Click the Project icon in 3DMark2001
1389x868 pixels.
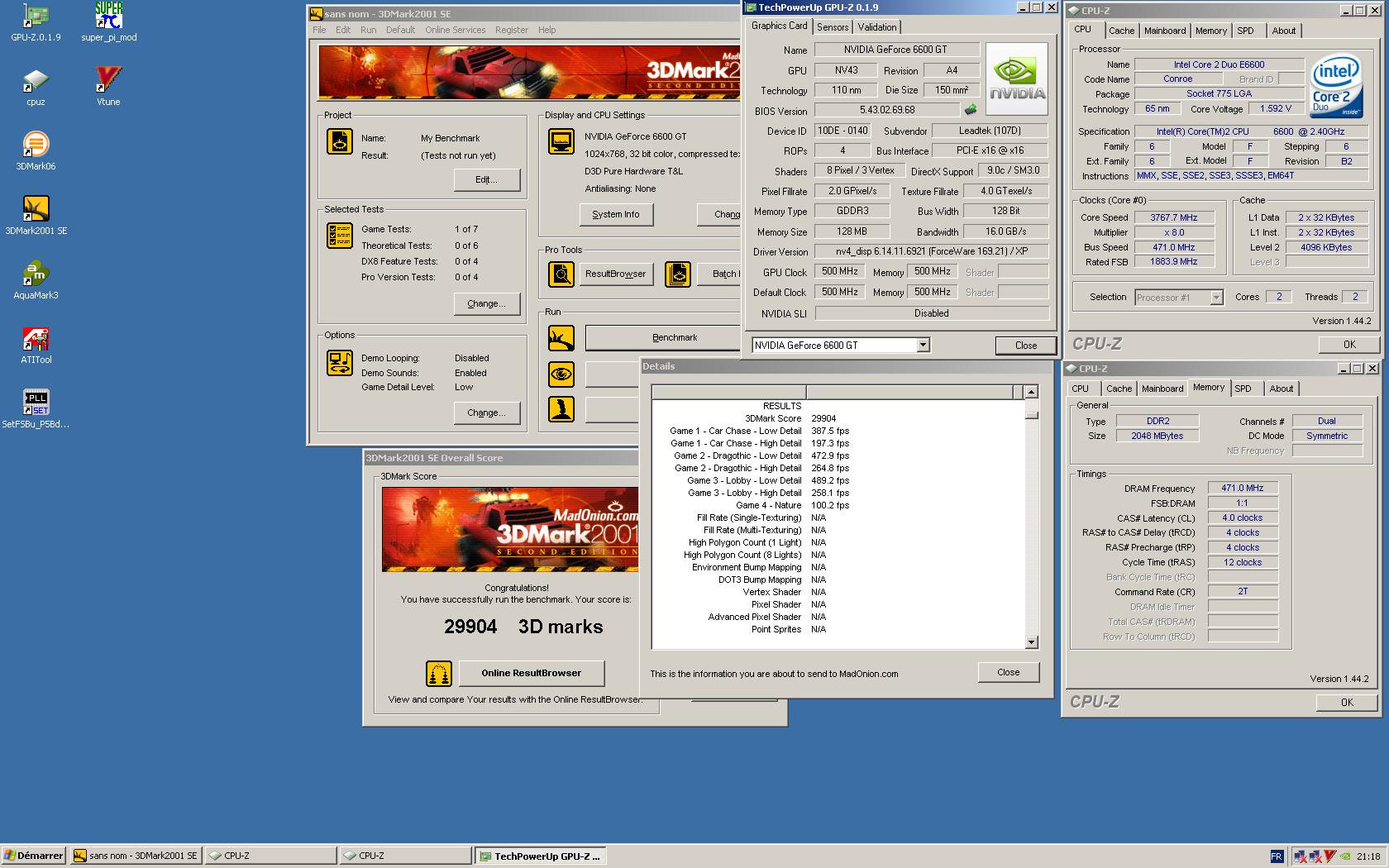click(339, 141)
